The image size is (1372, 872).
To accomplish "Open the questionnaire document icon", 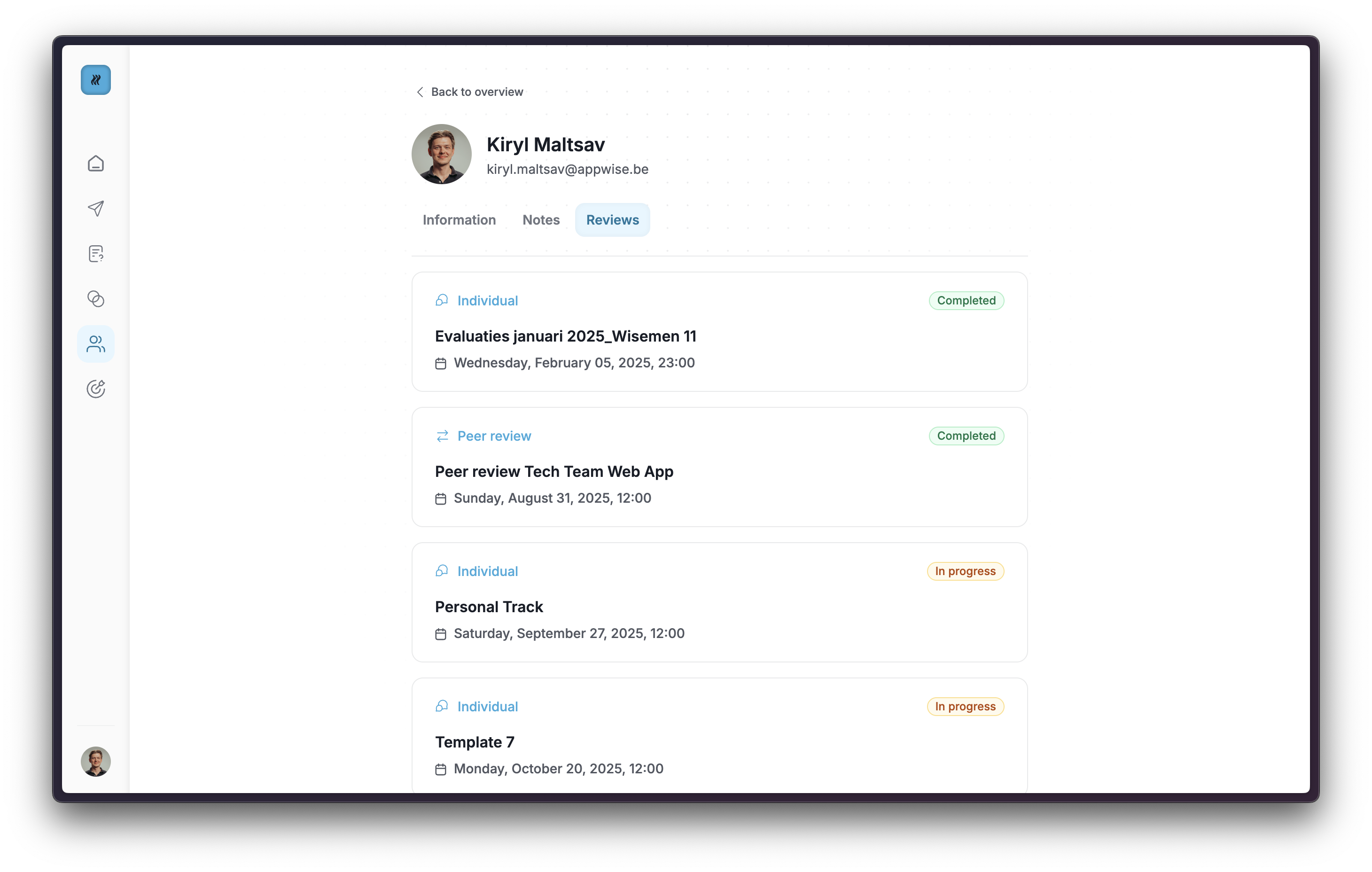I will [96, 253].
